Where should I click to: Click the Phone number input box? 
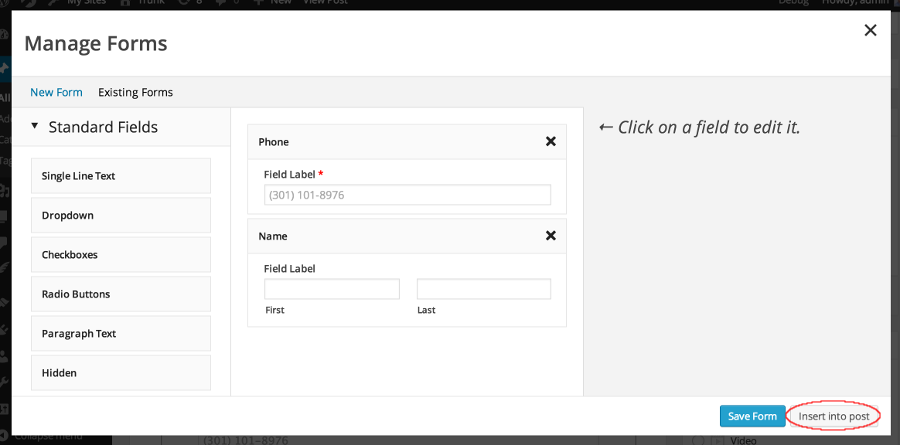click(x=407, y=195)
